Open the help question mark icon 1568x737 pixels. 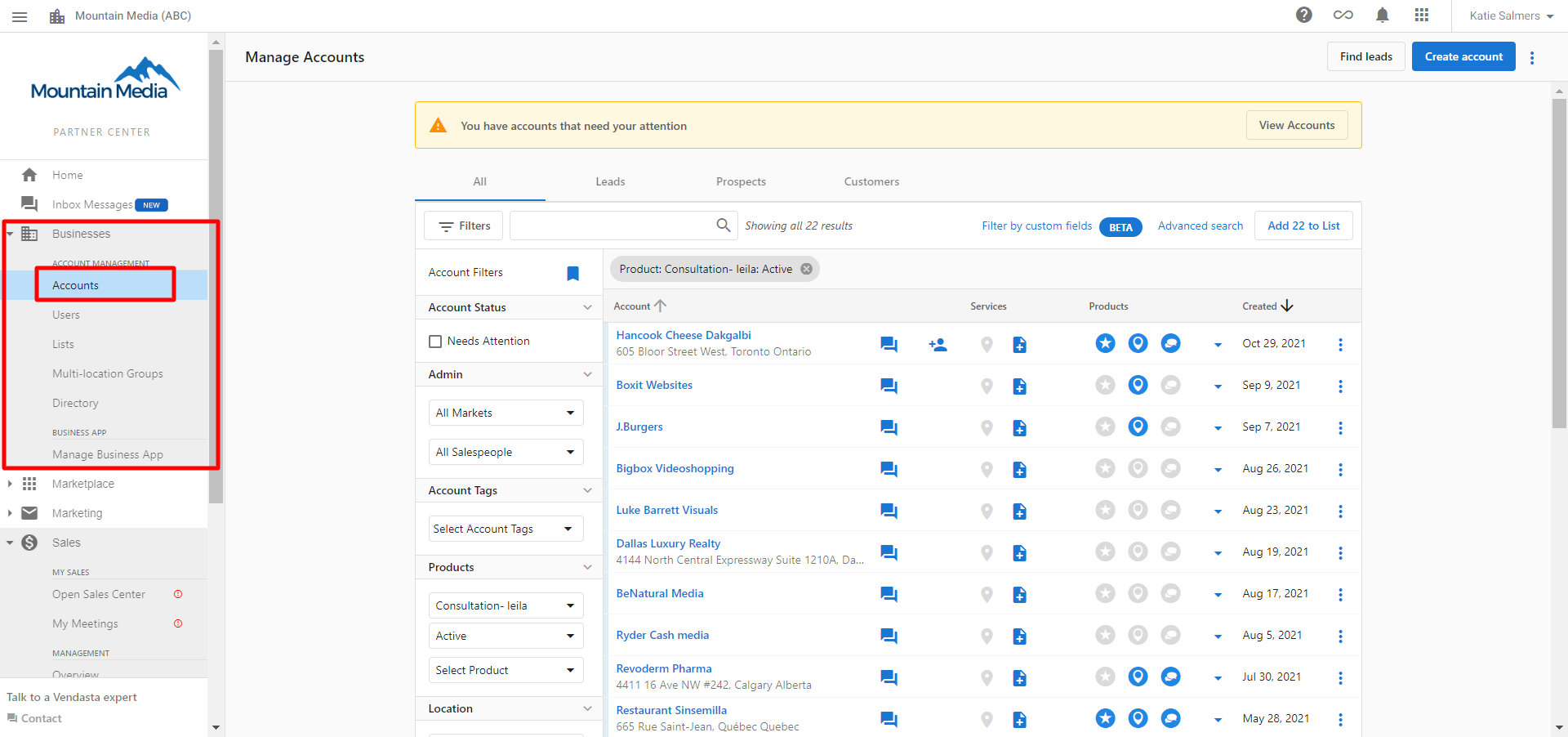[1304, 15]
